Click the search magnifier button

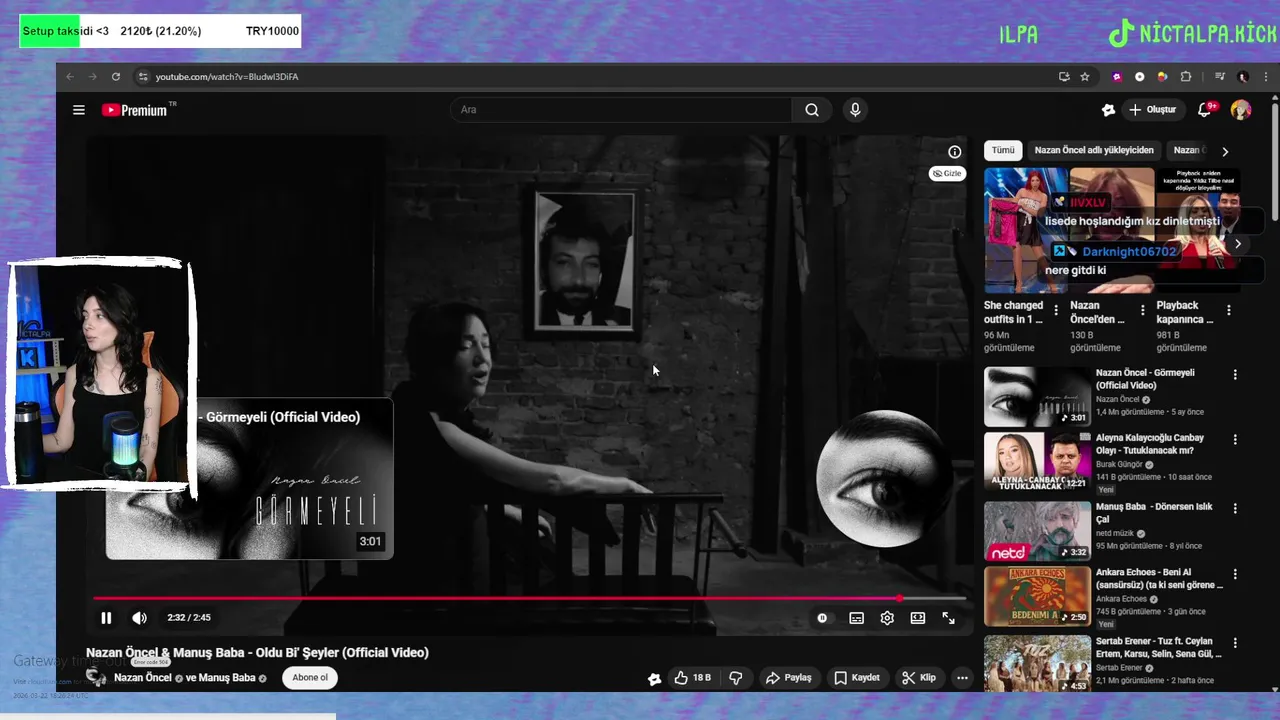point(812,110)
